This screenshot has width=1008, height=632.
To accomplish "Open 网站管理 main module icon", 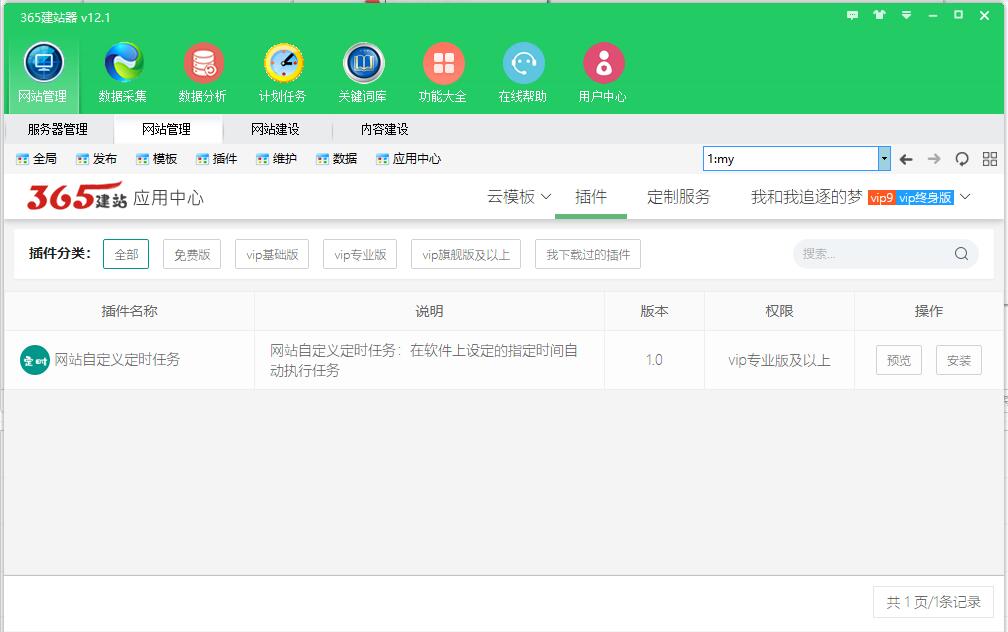I will tap(43, 73).
